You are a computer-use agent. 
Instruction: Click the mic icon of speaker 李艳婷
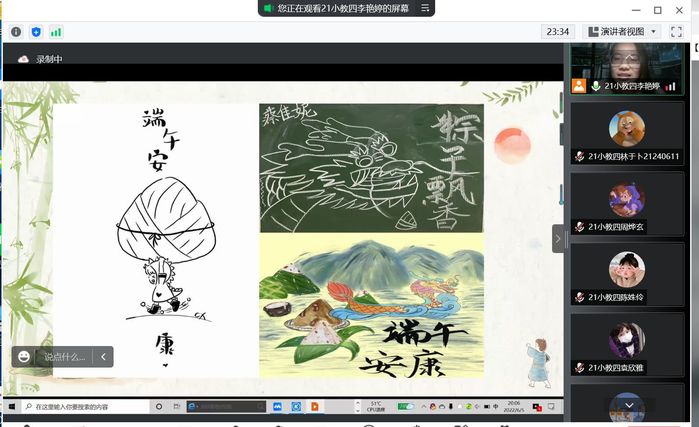click(x=596, y=86)
